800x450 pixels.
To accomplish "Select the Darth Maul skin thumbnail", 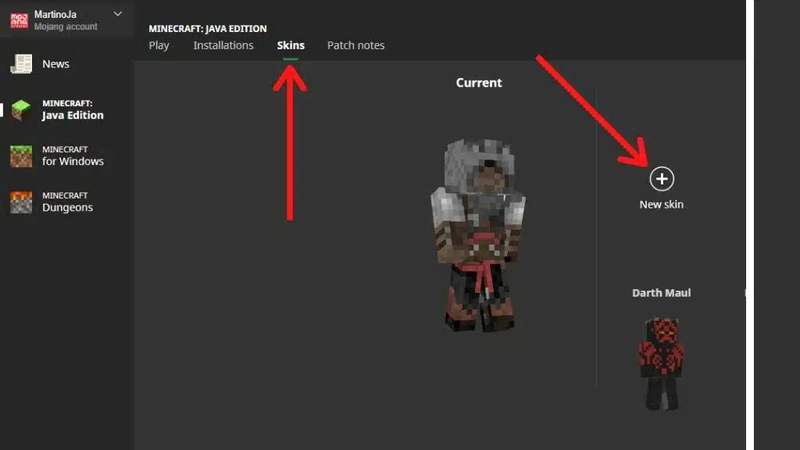I will [662, 363].
